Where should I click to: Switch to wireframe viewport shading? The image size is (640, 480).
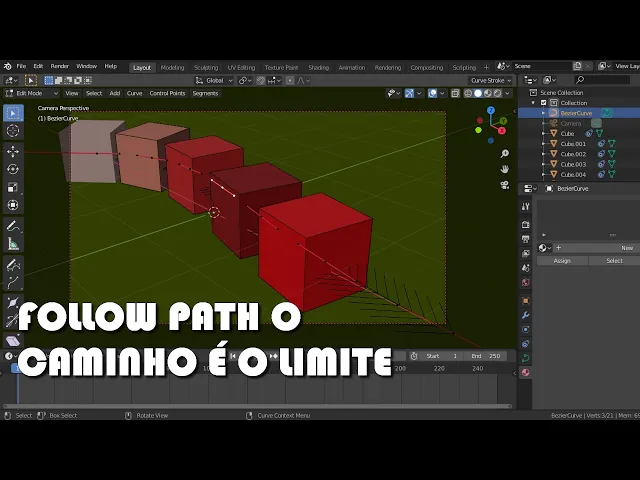point(468,93)
